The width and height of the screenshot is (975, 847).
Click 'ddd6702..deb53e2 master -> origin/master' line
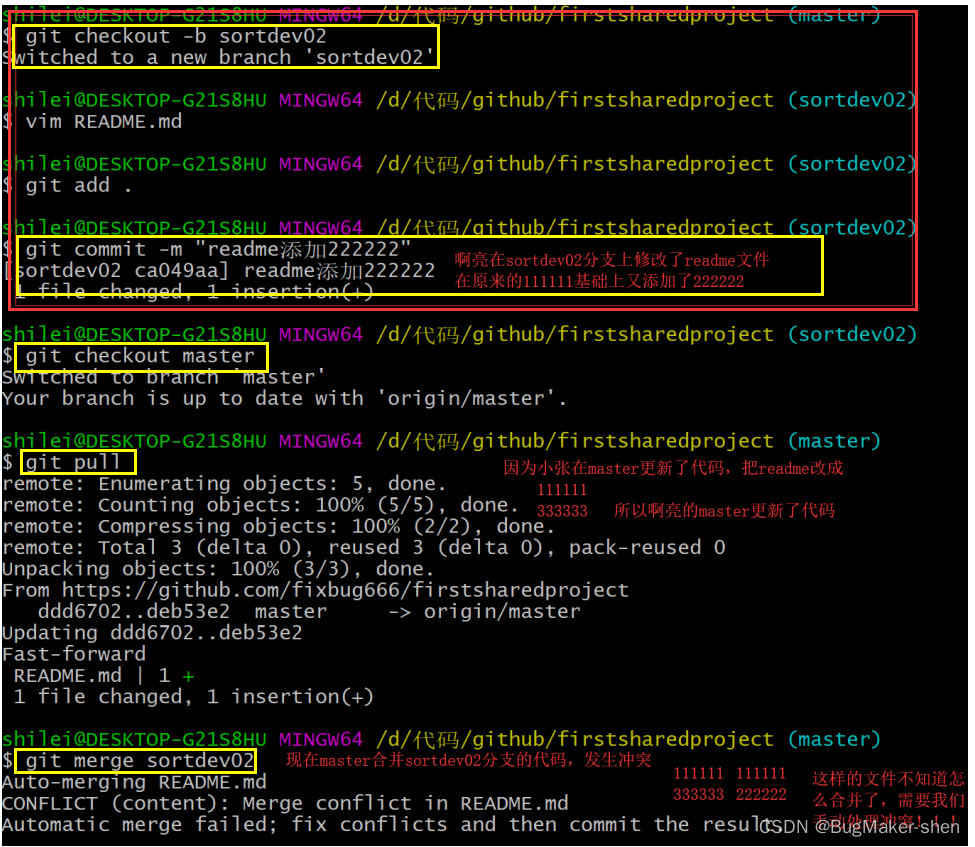coord(309,611)
